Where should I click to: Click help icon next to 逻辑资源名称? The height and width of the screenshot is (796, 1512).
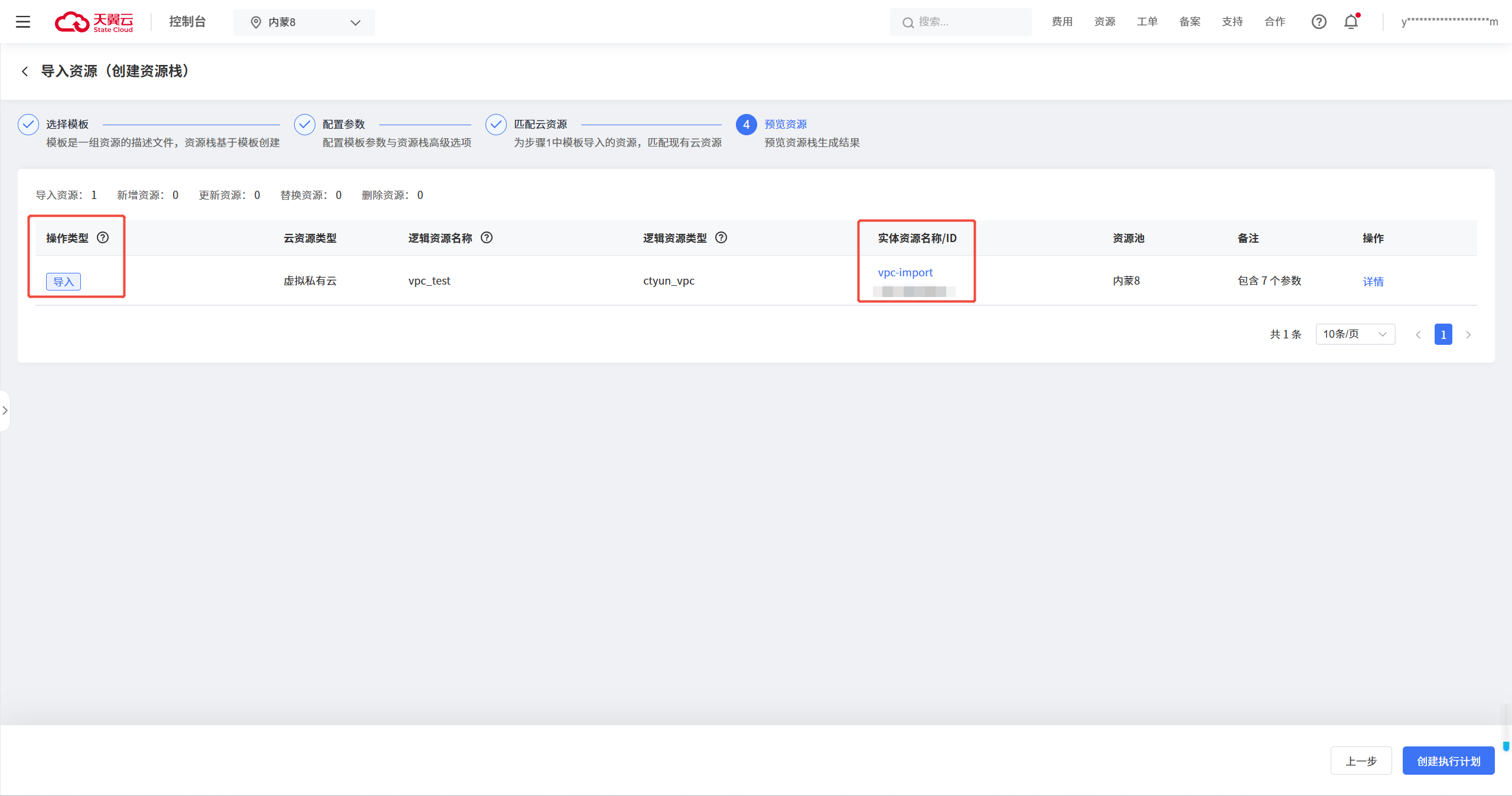[487, 237]
